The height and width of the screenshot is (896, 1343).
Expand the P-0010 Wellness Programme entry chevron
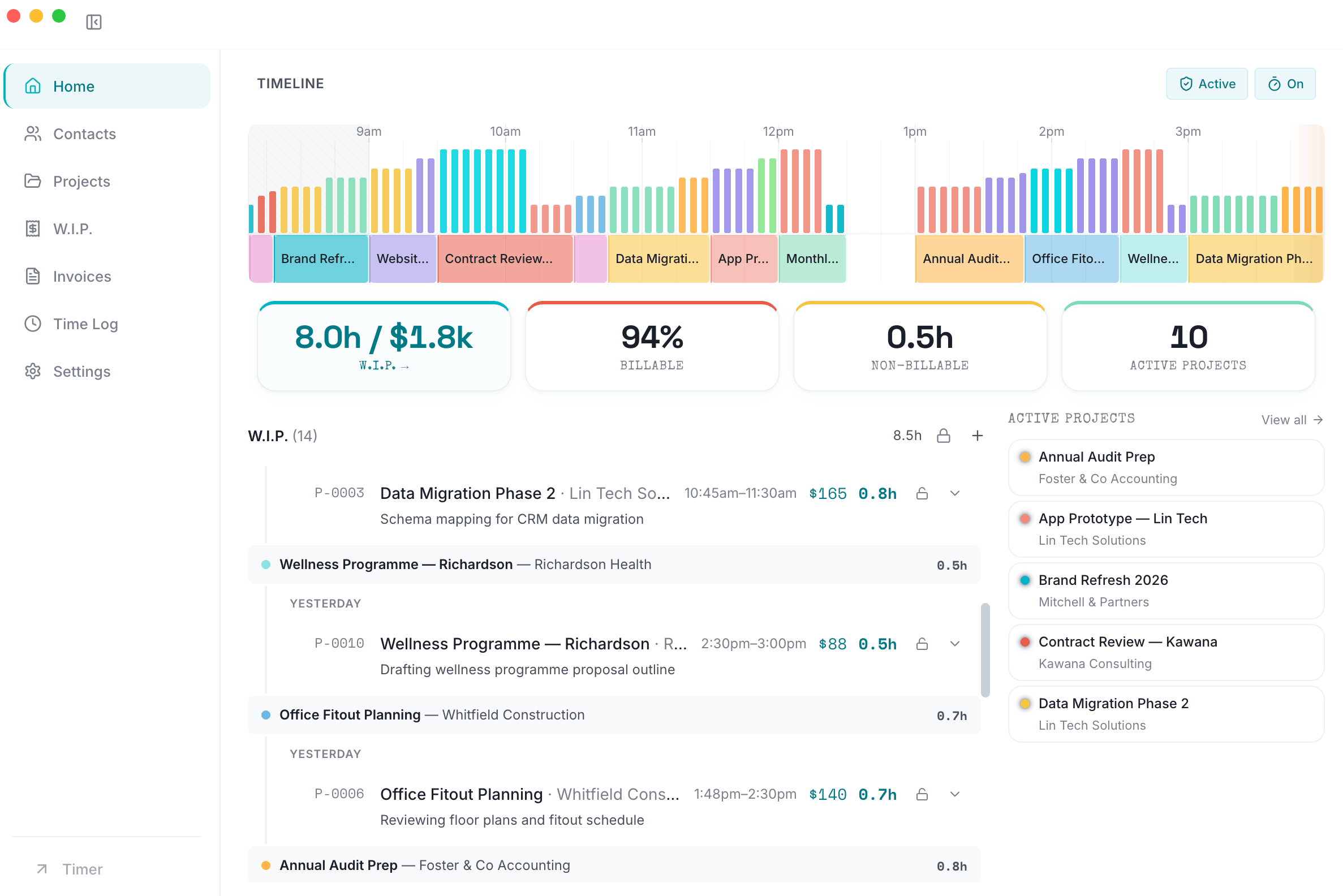click(954, 644)
